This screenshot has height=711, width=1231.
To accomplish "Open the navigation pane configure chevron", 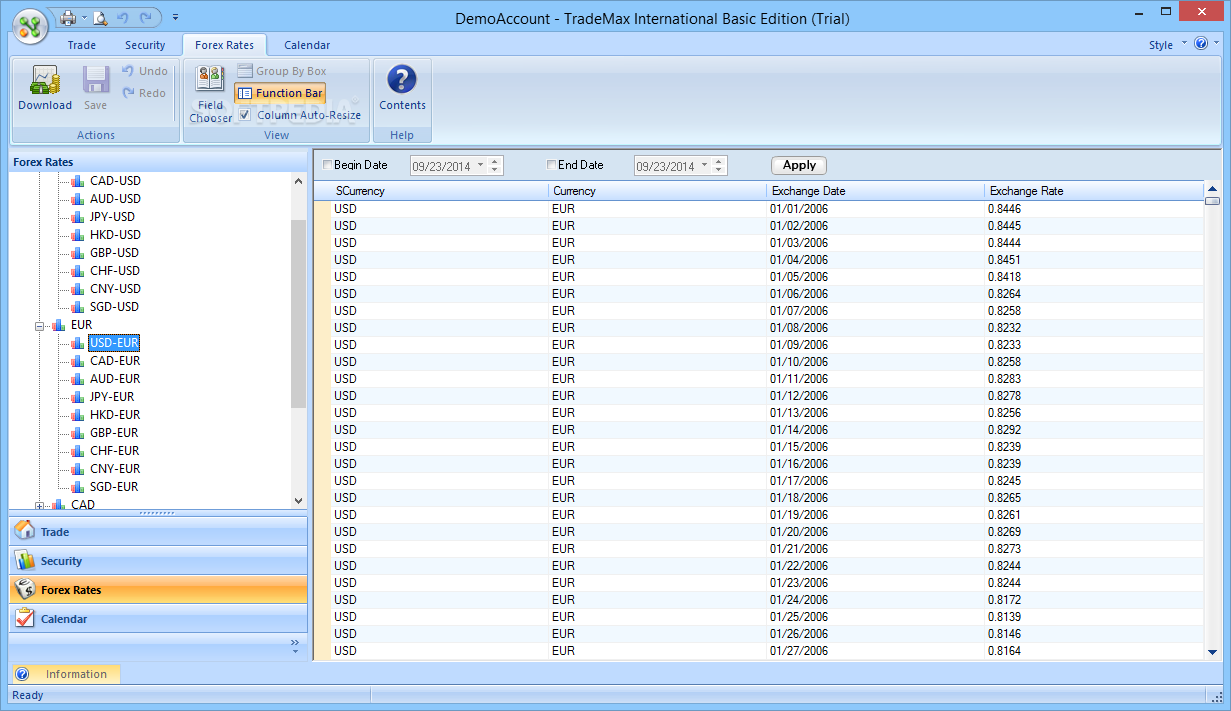I will (x=295, y=646).
